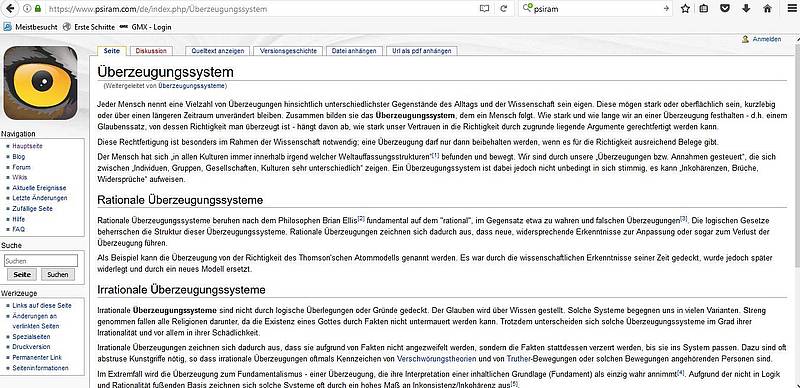Show bookmarks list icon

(x=704, y=8)
